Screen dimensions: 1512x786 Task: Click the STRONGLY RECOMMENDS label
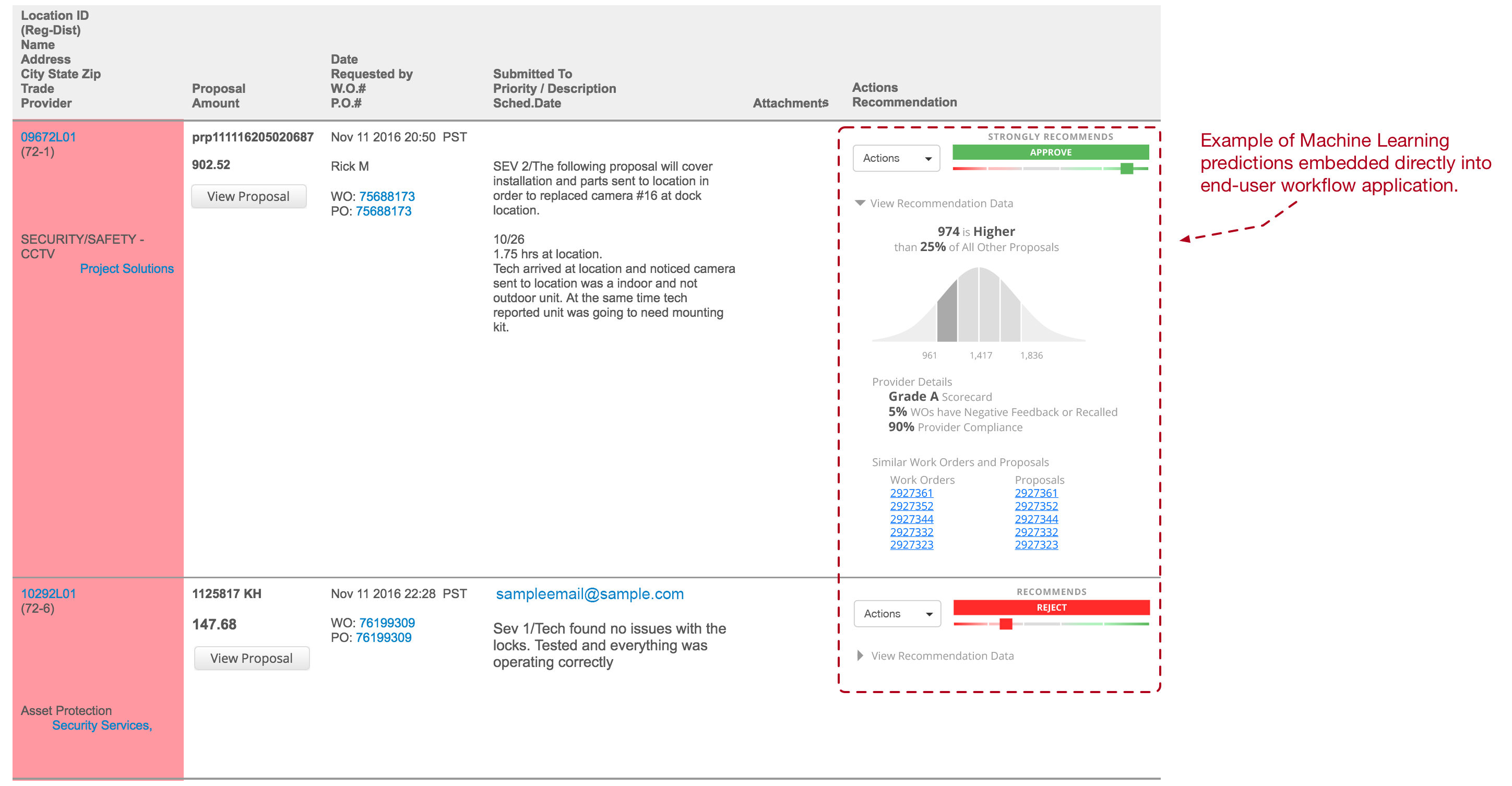coord(1050,137)
